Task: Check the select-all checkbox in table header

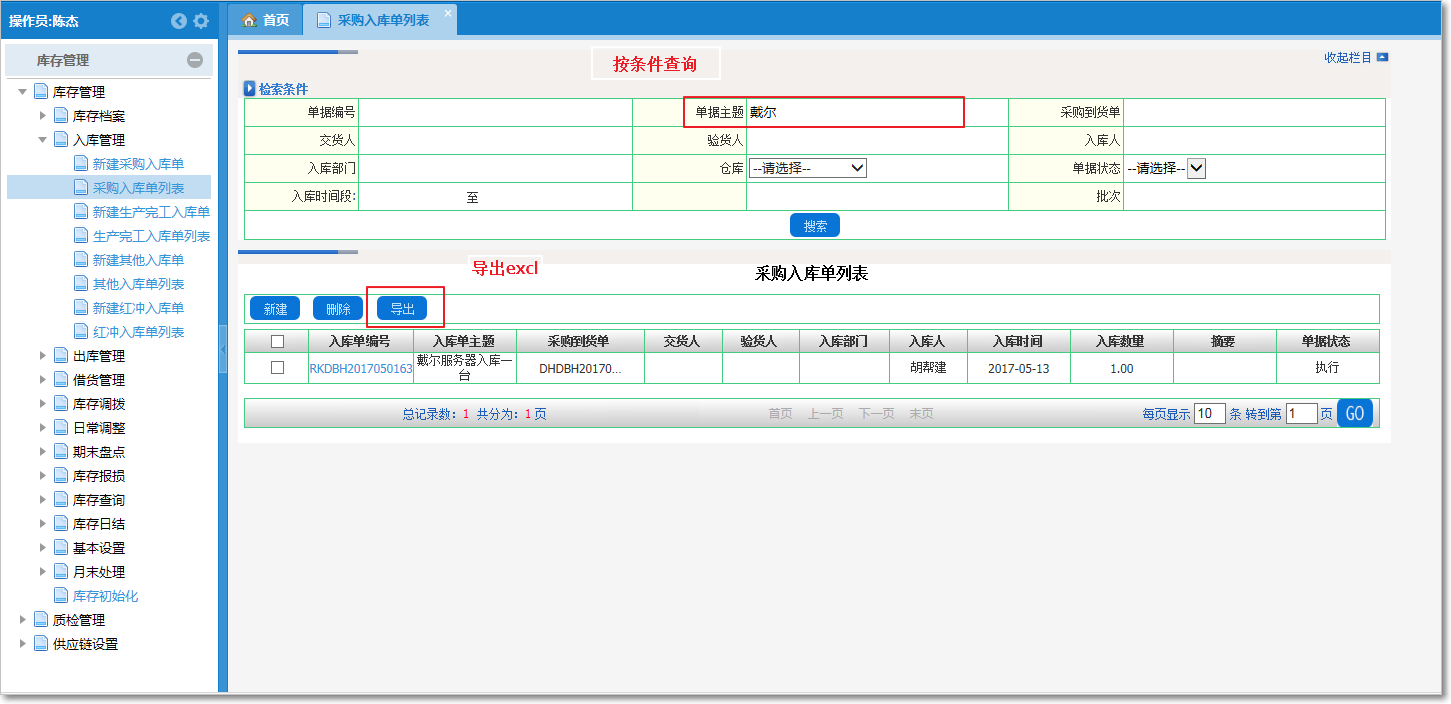Action: [x=277, y=342]
